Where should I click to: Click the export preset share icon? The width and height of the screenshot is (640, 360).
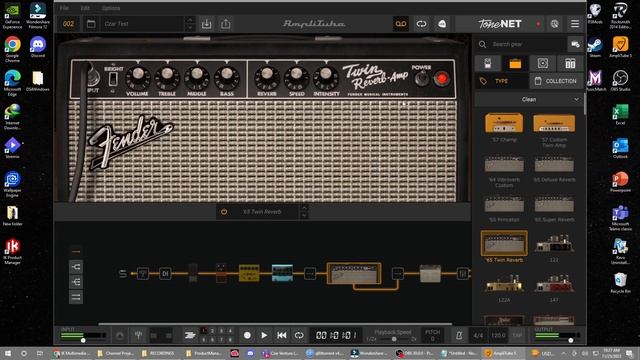point(226,24)
